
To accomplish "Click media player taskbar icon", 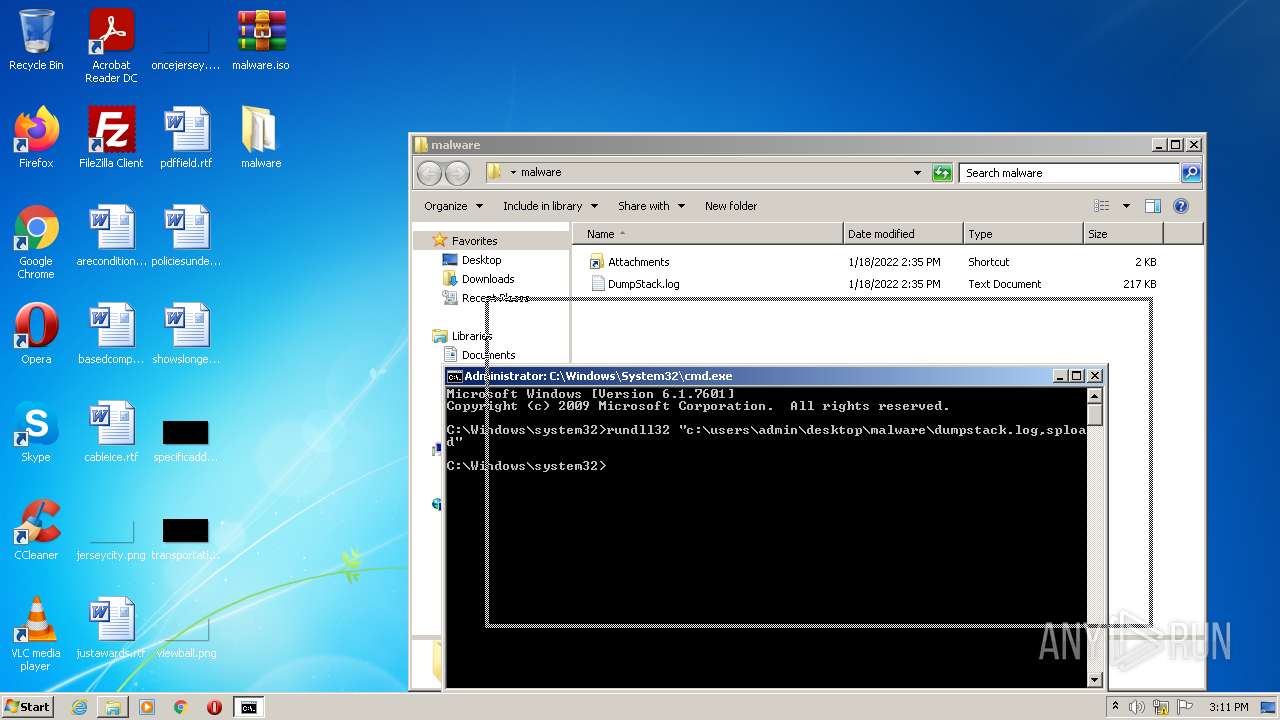I will pos(147,707).
